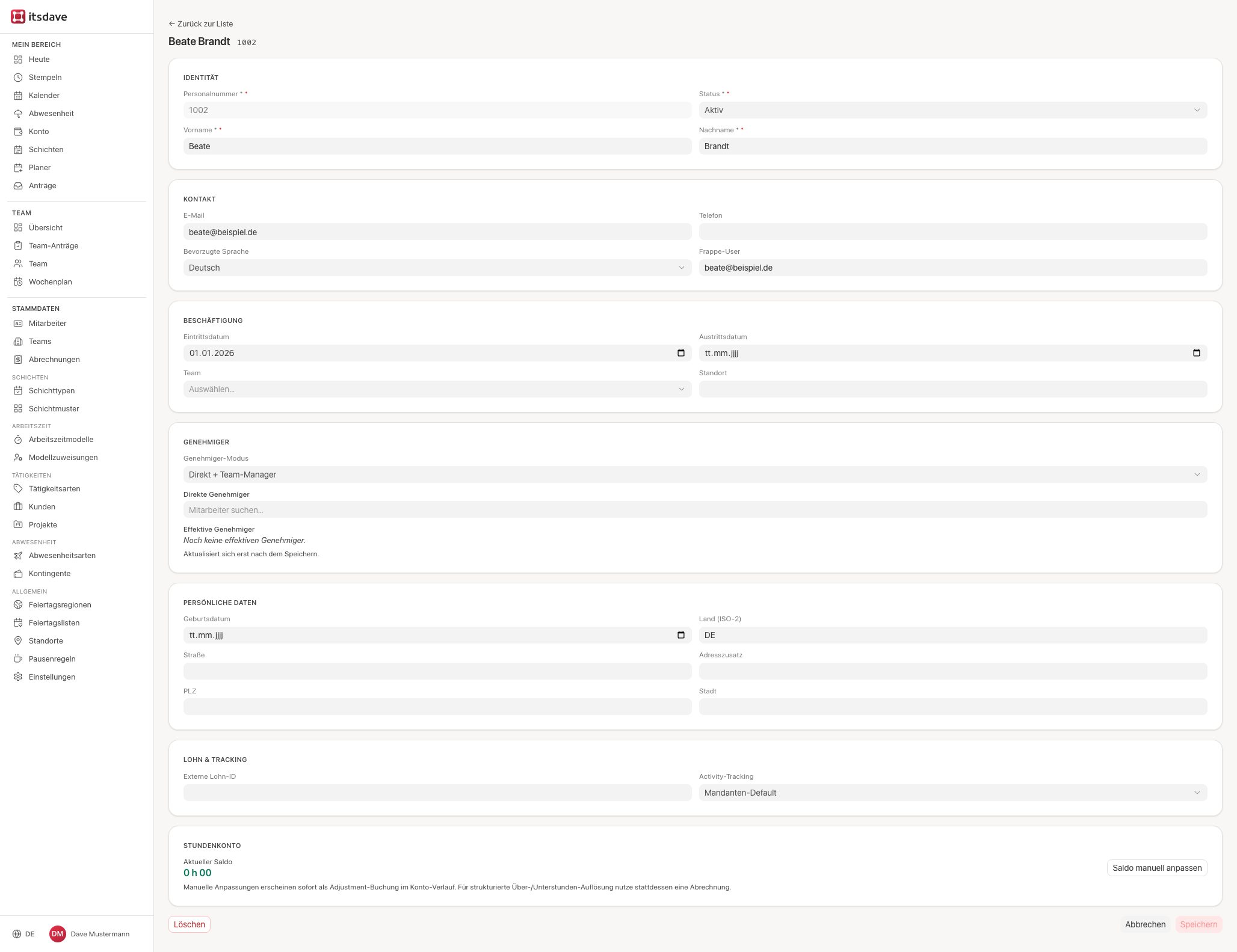The image size is (1237, 952).
Task: Click the Land (ISO-2) field
Action: 953,635
